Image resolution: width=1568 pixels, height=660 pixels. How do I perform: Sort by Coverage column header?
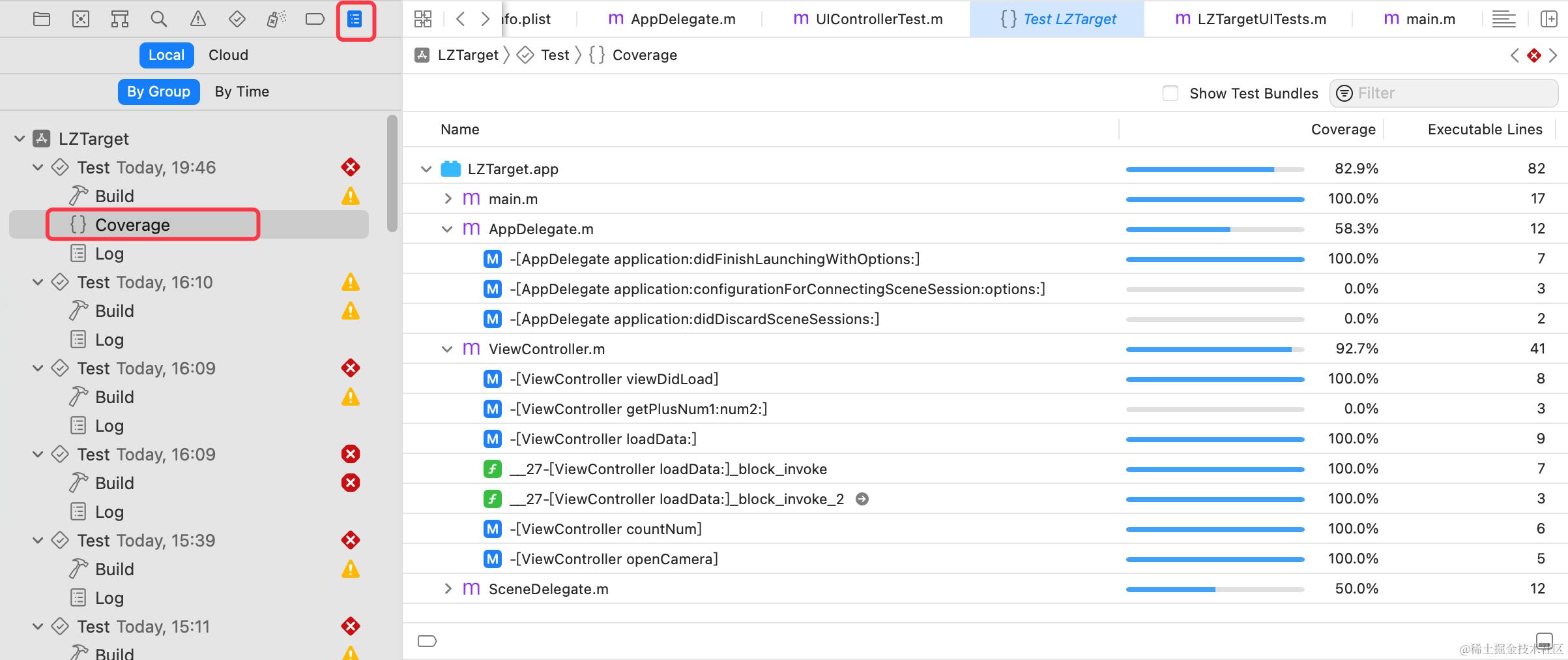[x=1343, y=130]
